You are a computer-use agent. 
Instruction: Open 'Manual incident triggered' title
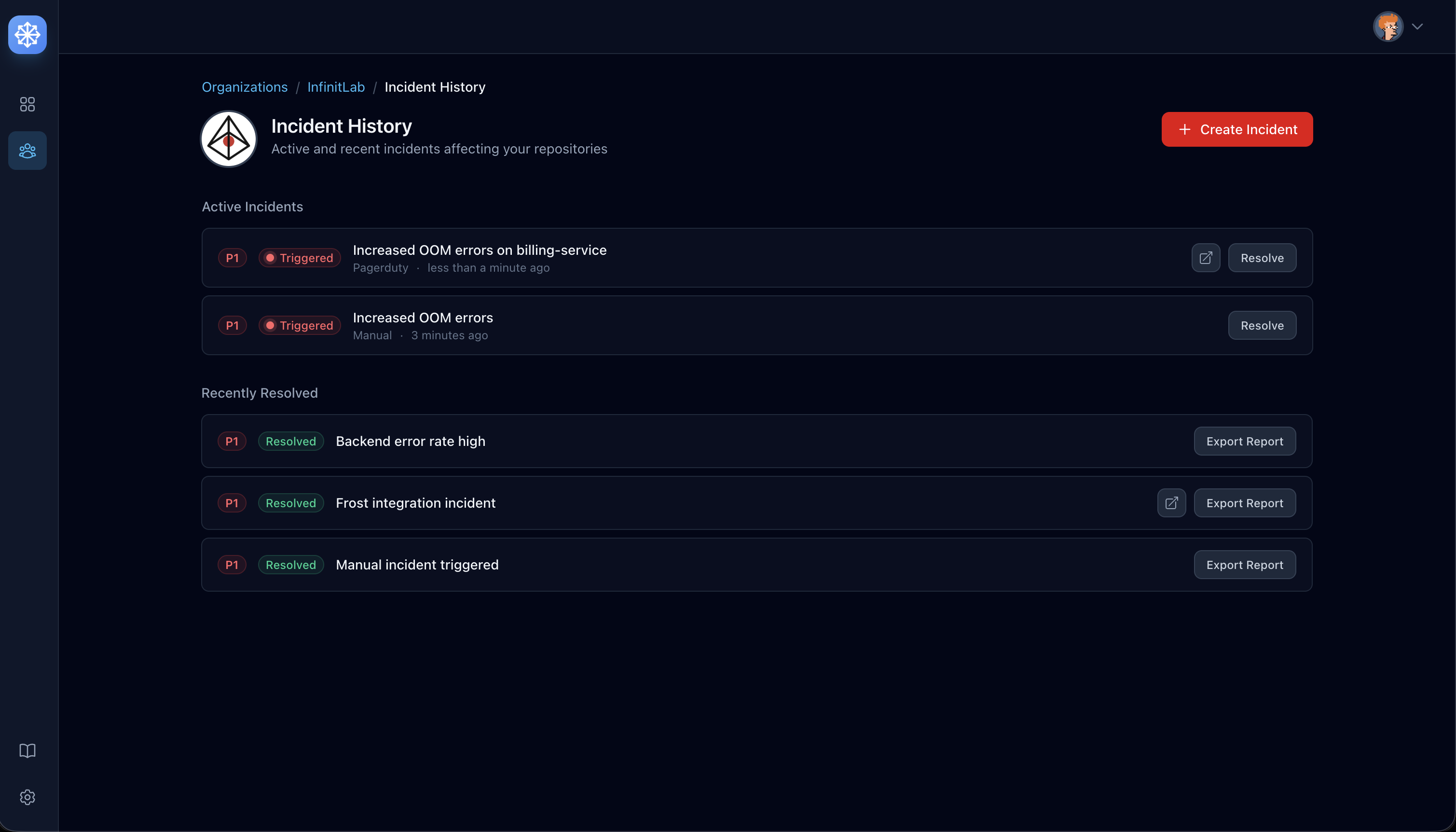tap(417, 565)
